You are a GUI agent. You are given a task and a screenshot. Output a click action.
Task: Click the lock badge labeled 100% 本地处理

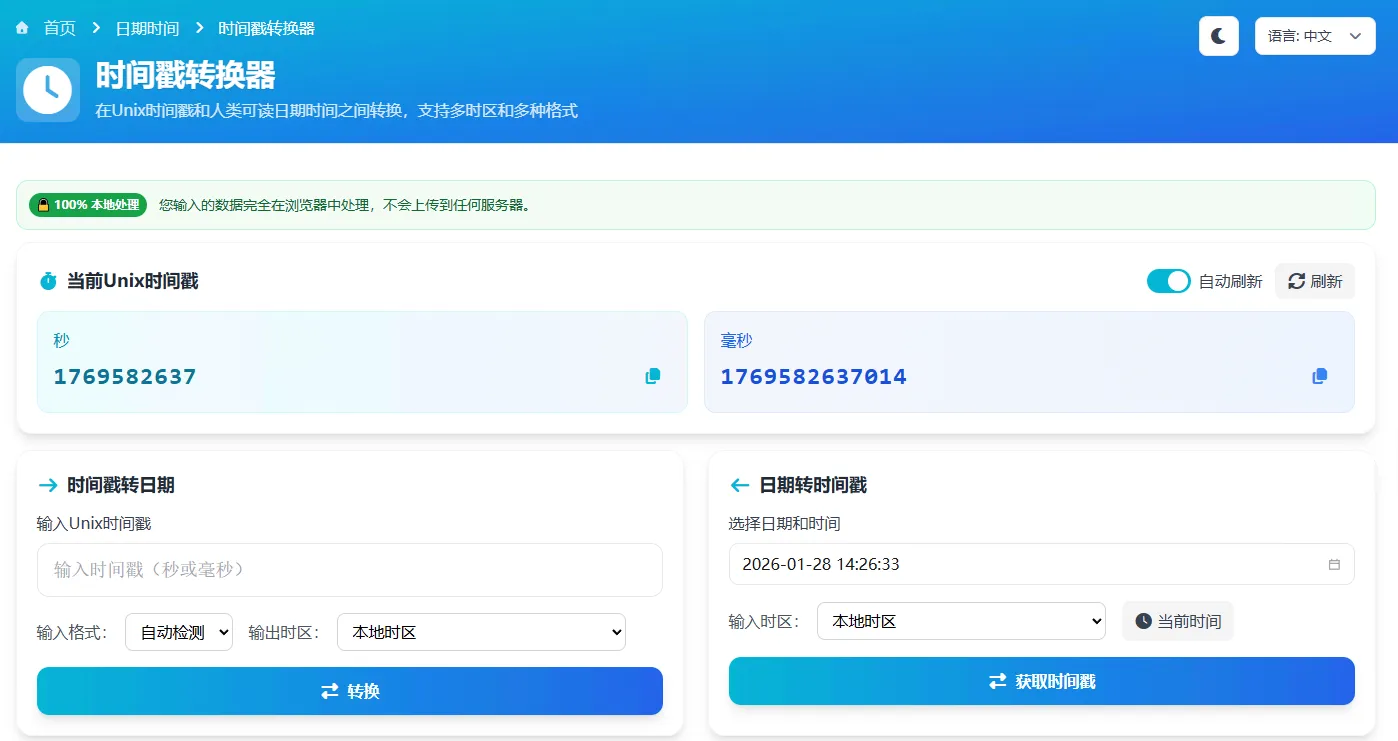88,205
